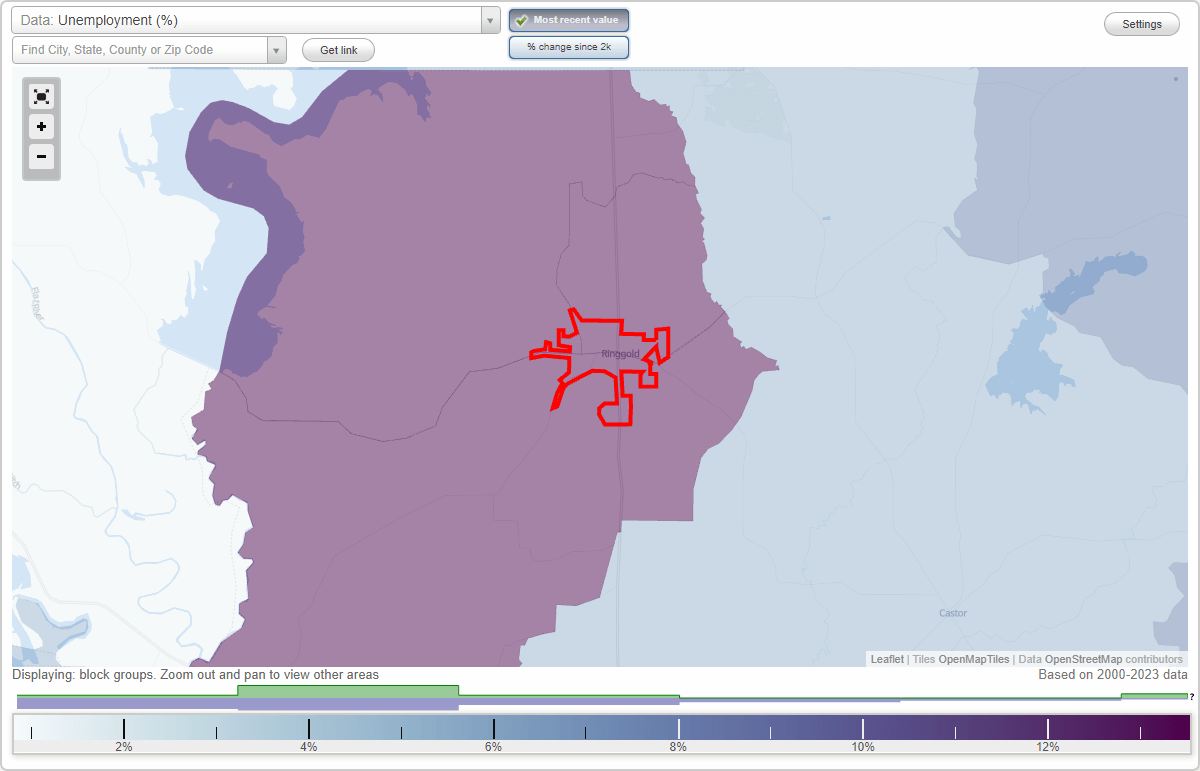Screen dimensions: 1200x771
Task: Click the tall green histogram bar
Action: (348, 691)
